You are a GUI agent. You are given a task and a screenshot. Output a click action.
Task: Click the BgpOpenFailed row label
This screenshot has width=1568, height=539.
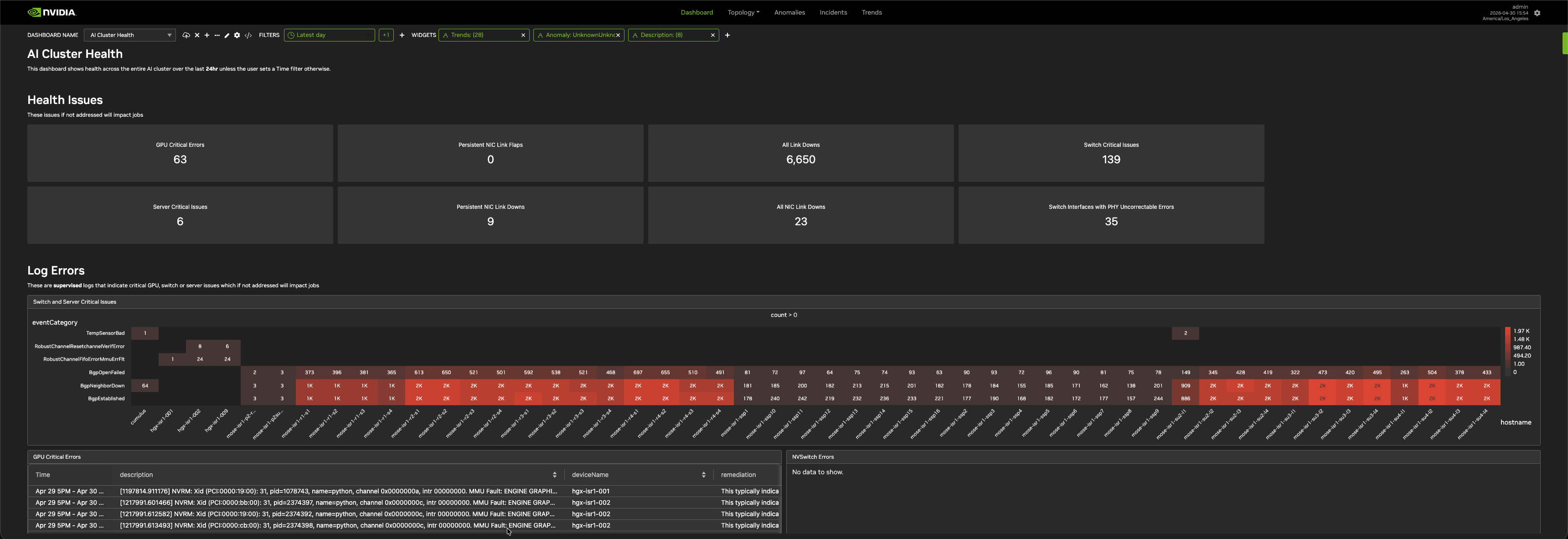[107, 373]
